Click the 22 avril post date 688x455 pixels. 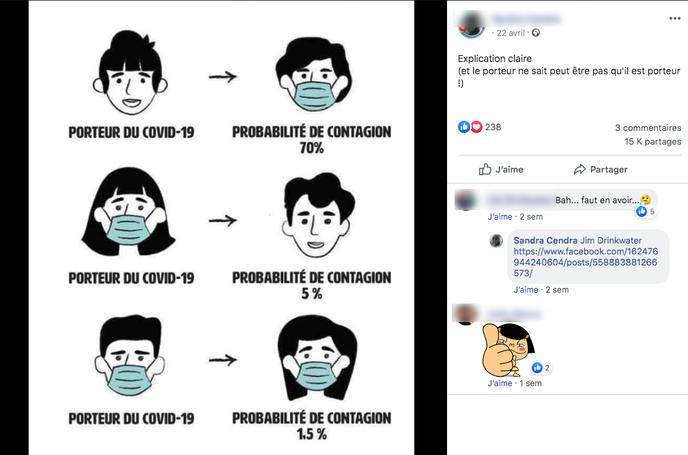point(510,33)
